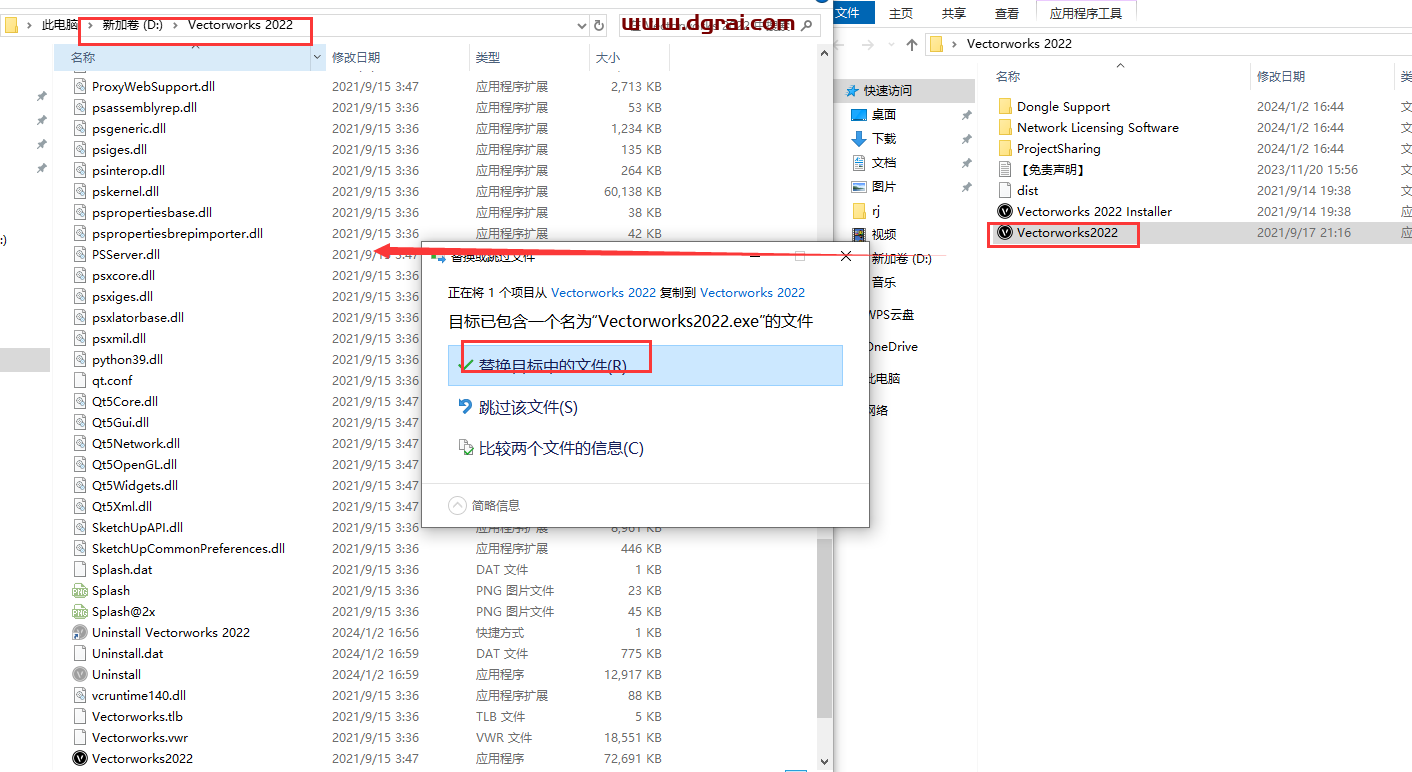Select the dist file icon
Image resolution: width=1412 pixels, height=772 pixels.
[1005, 190]
